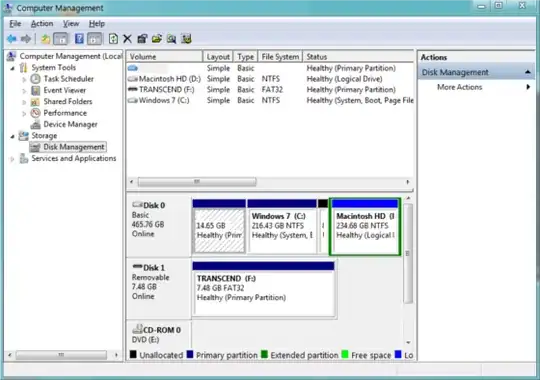Expand the Performance node arrow

point(24,114)
